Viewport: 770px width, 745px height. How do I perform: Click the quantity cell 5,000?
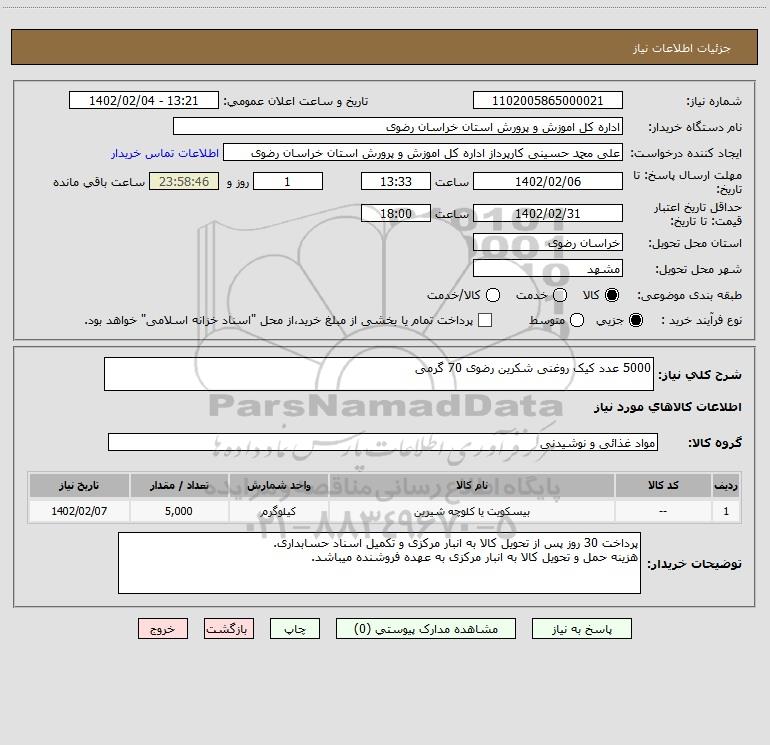179,511
